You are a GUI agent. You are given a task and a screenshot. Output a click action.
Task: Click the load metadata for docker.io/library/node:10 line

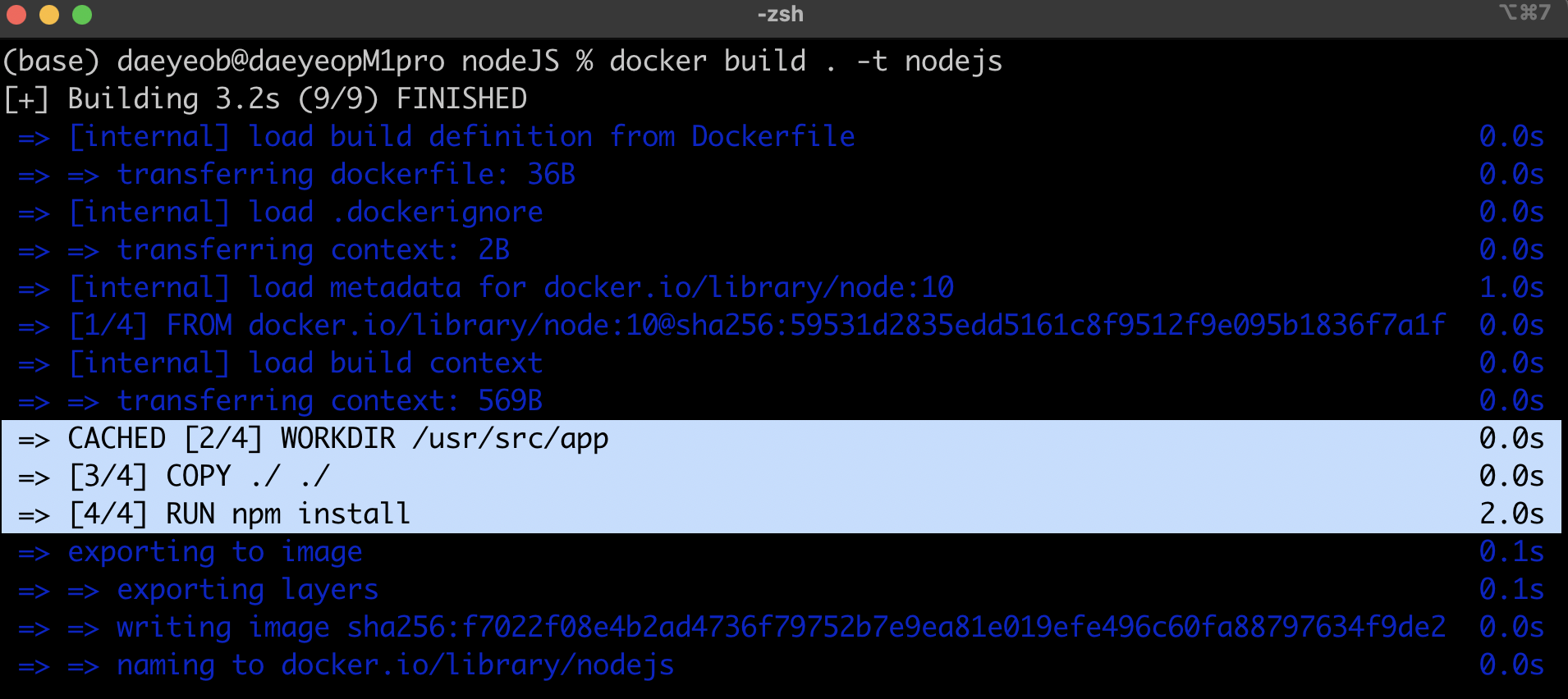[509, 288]
